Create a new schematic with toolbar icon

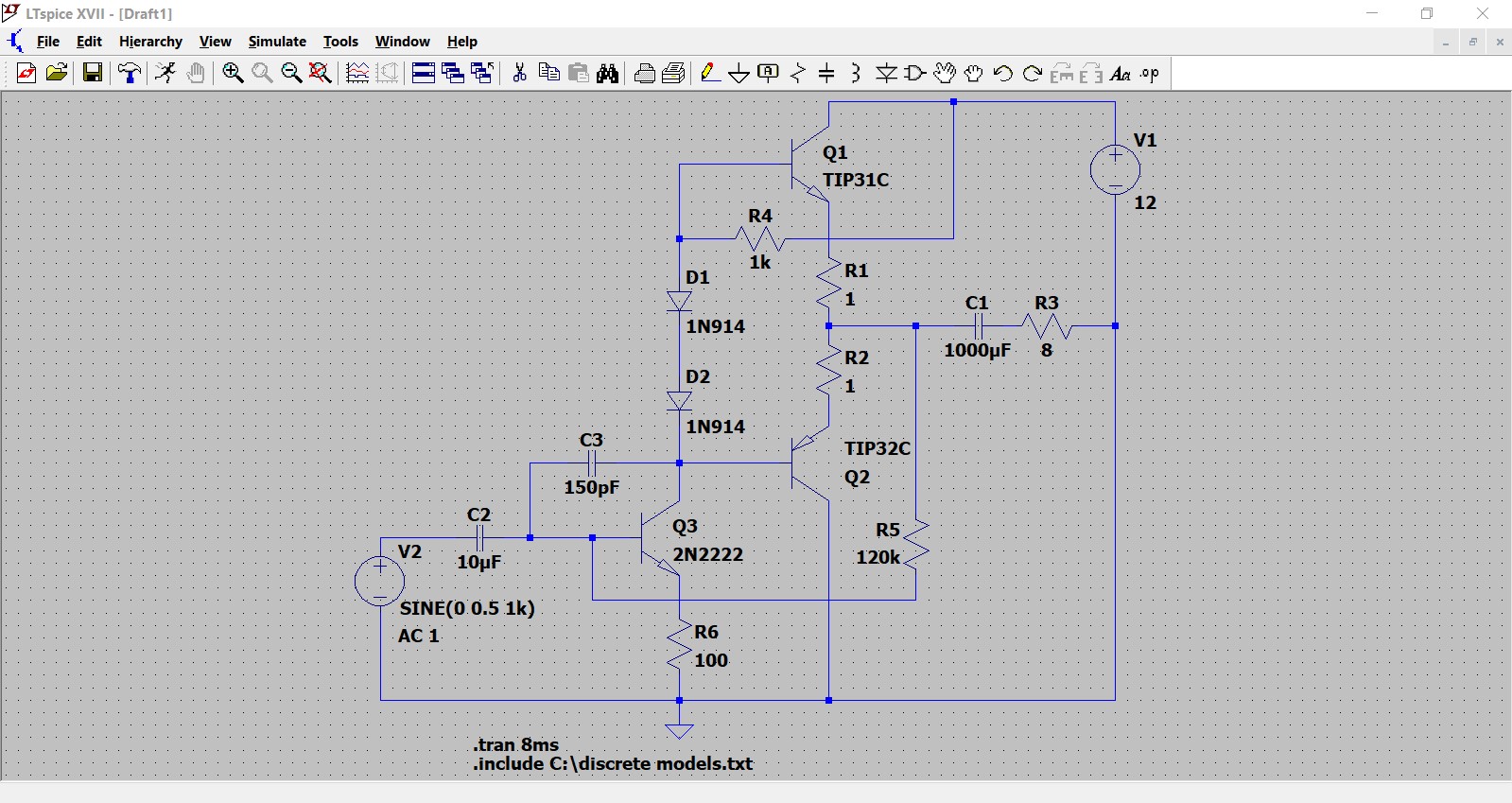coord(26,74)
